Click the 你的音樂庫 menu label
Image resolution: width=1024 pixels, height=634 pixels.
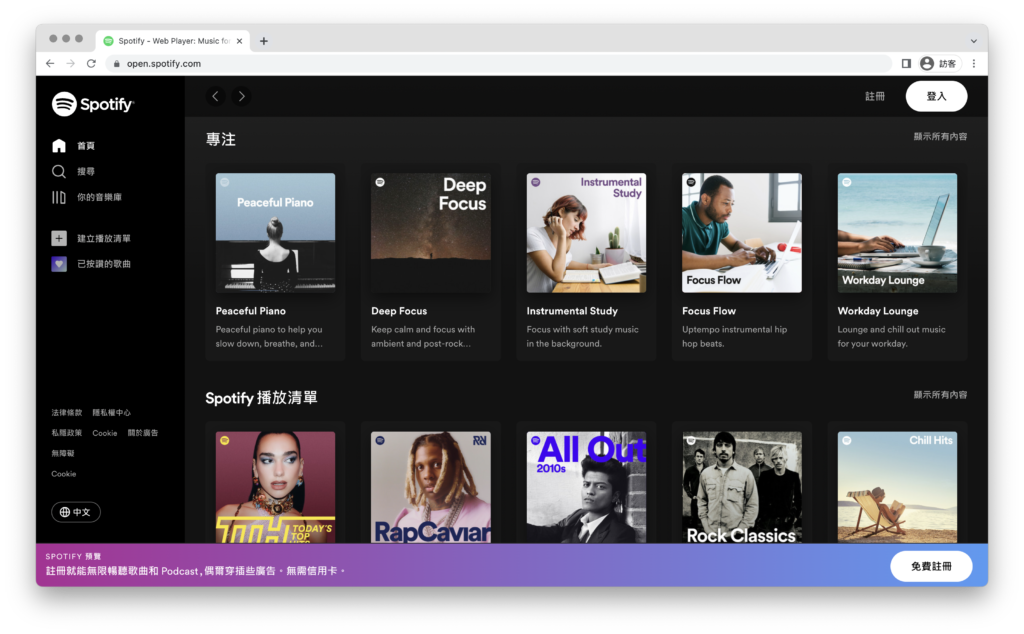pos(99,197)
